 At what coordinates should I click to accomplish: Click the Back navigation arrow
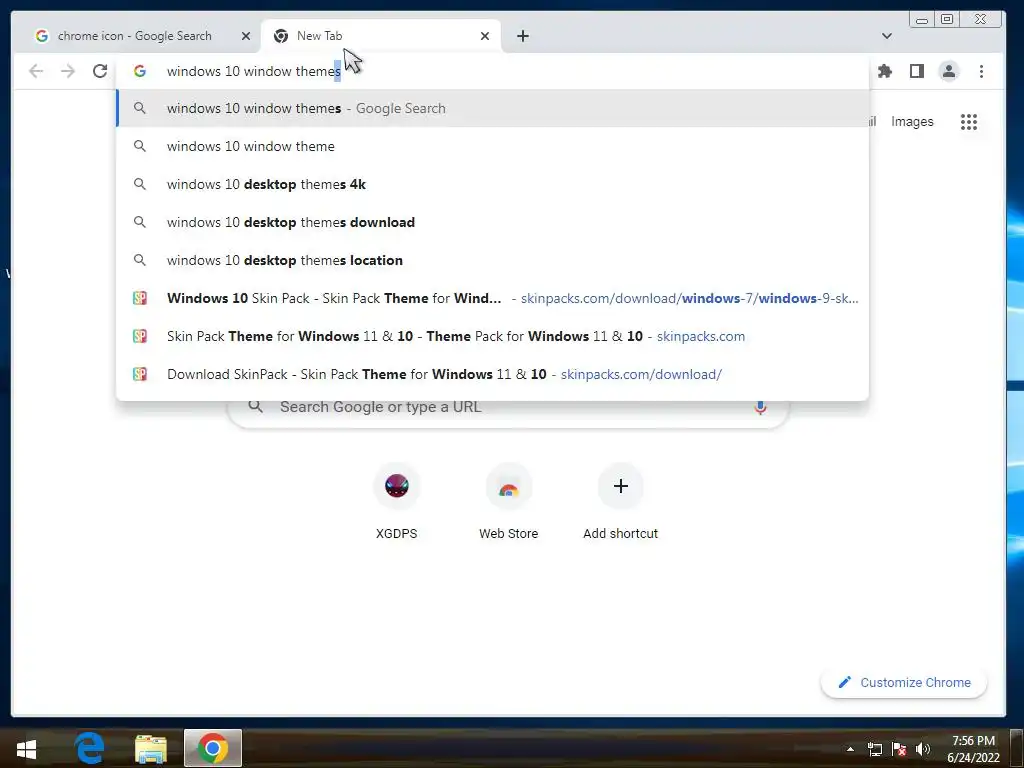(x=36, y=71)
